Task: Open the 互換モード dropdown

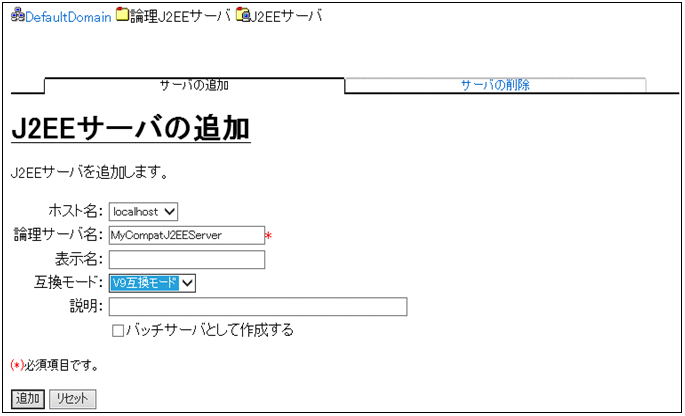Action: click(152, 283)
